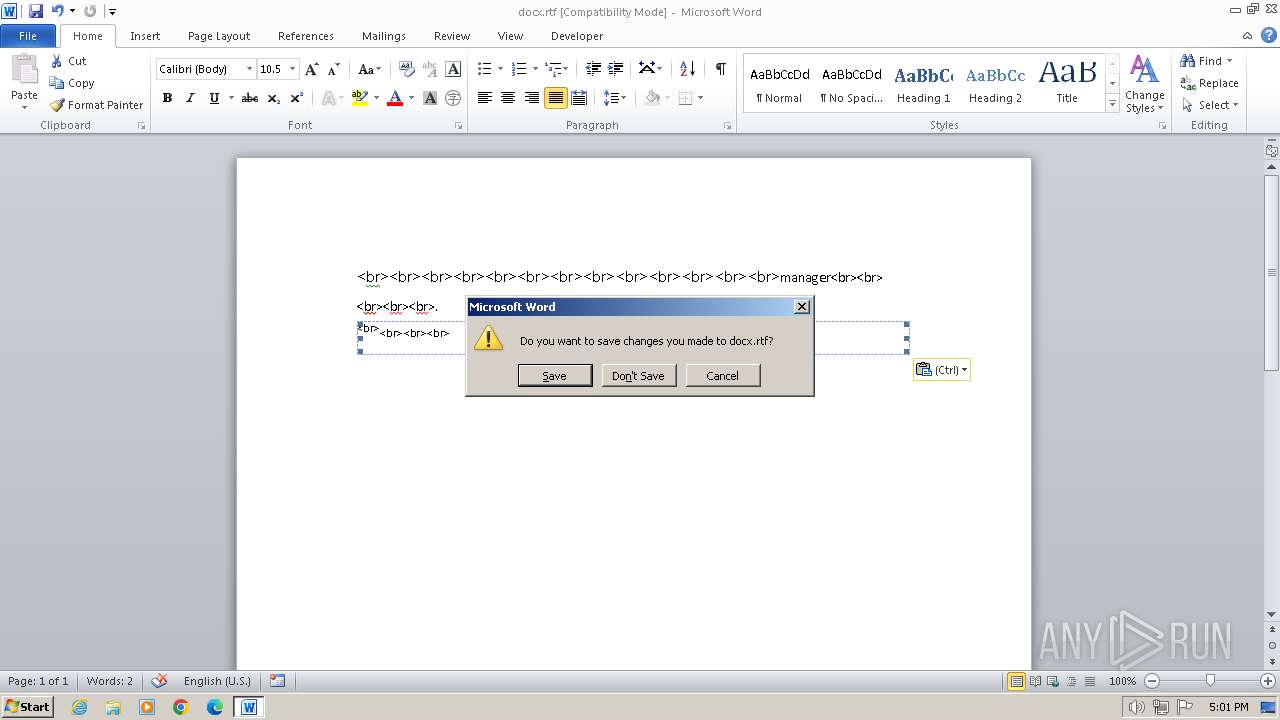The width and height of the screenshot is (1280, 720).
Task: Click the Text Effects icon
Action: coord(328,98)
